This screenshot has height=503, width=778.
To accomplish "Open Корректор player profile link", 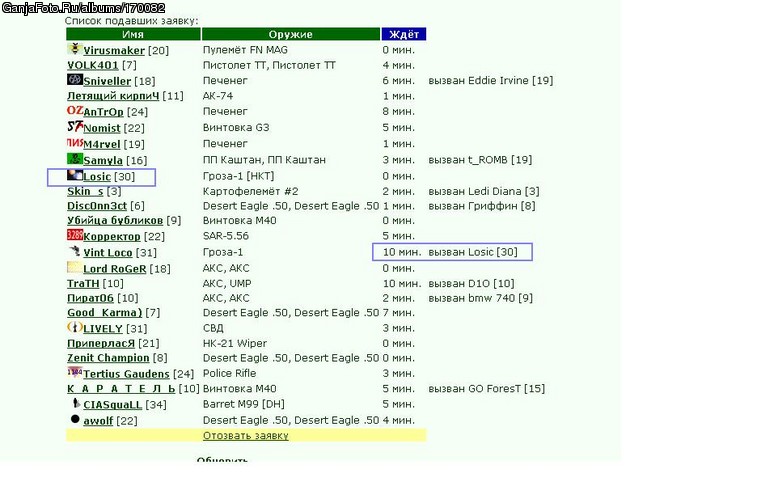I will [112, 236].
